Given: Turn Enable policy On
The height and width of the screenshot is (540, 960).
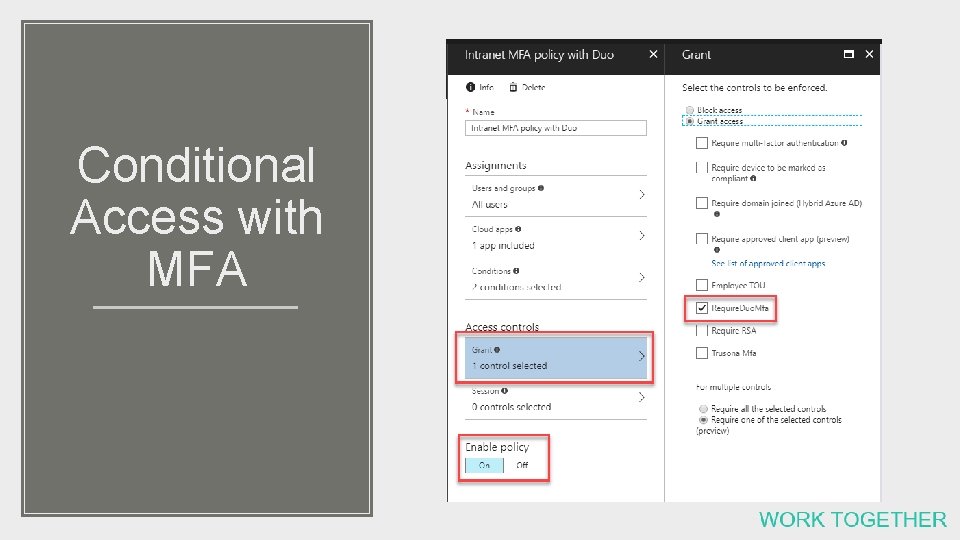Looking at the screenshot, I should (x=484, y=465).
